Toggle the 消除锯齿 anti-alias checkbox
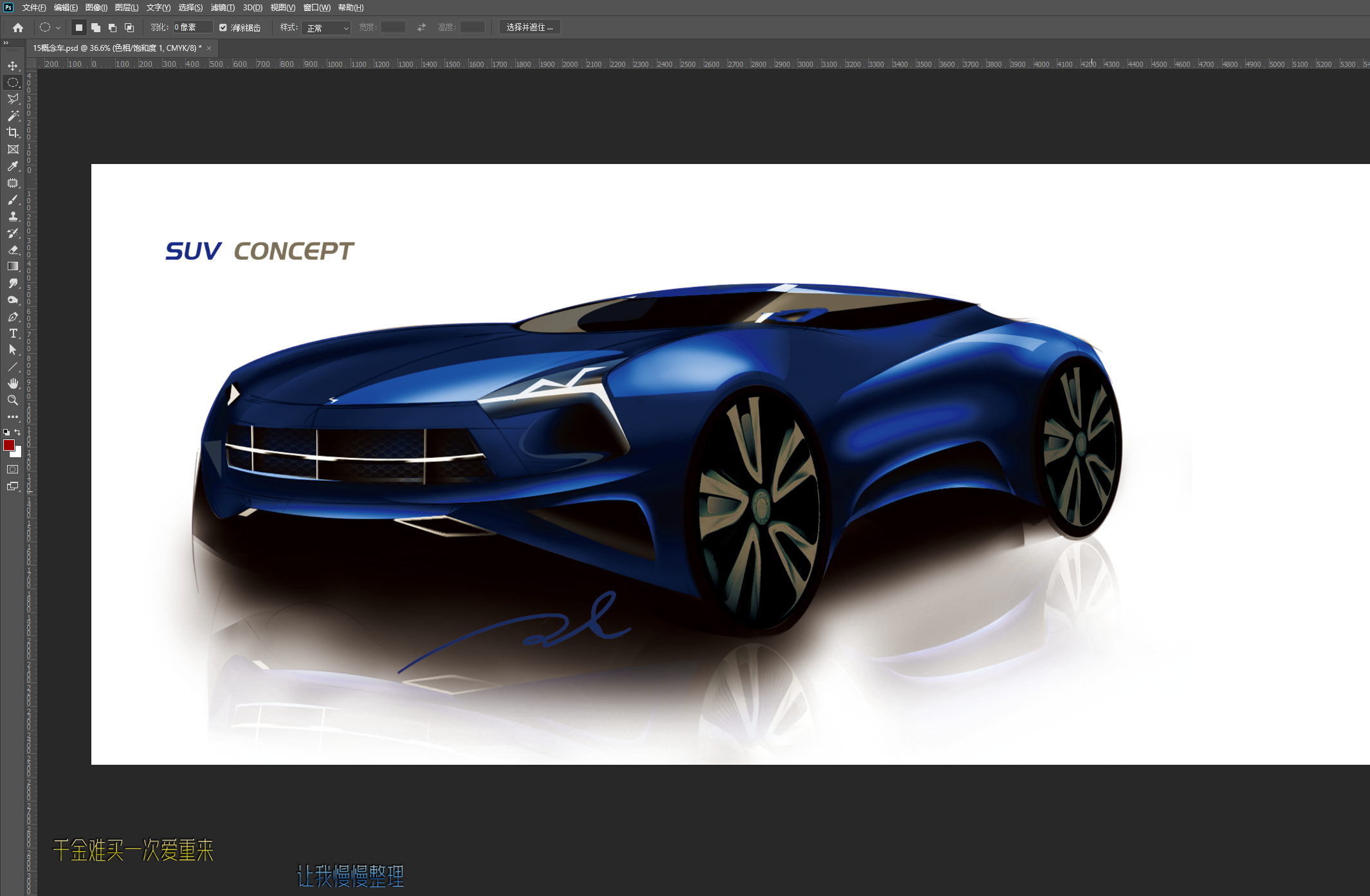 tap(223, 27)
